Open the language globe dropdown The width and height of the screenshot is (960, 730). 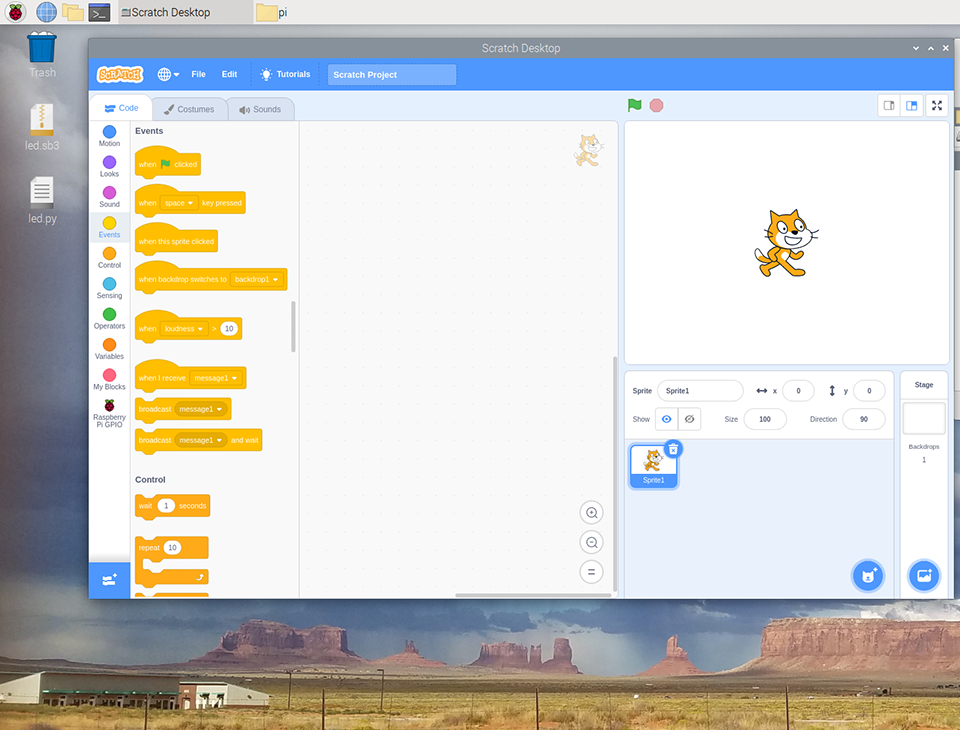coord(168,74)
